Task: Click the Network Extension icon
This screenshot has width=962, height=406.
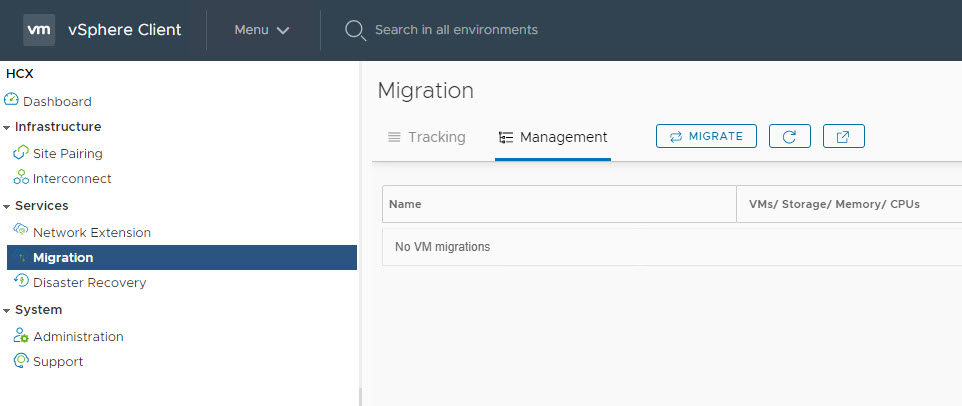Action: point(21,231)
